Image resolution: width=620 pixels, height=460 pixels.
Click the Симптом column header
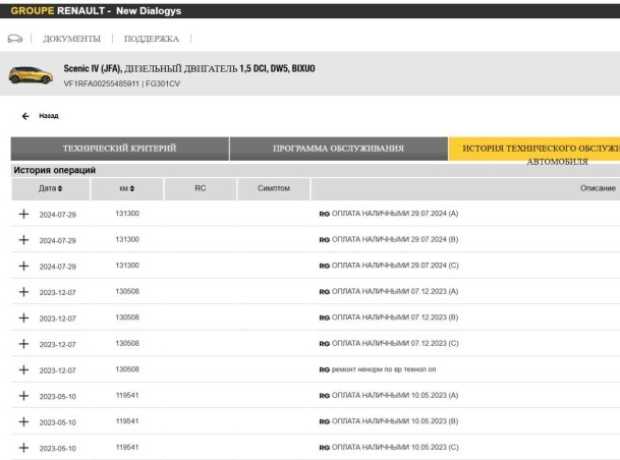(x=274, y=188)
